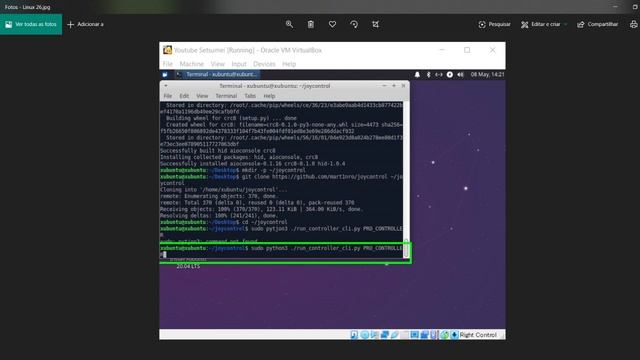Click the 'Successfully built hid aioconsole crc8' line

pyautogui.click(x=218, y=151)
